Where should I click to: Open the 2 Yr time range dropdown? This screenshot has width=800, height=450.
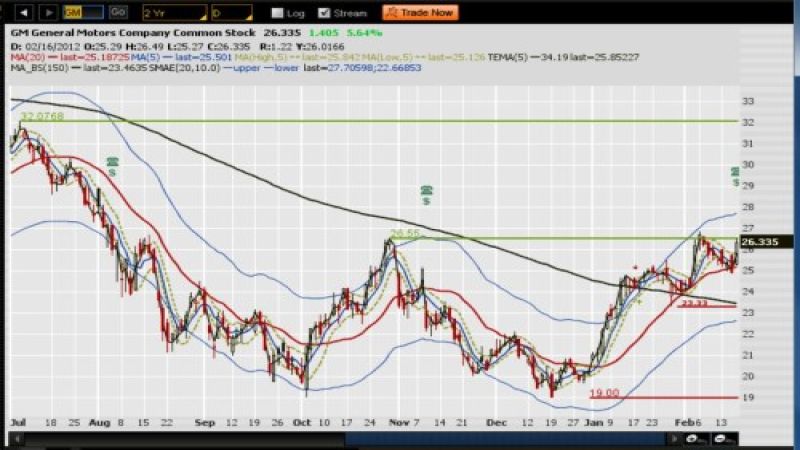(174, 13)
